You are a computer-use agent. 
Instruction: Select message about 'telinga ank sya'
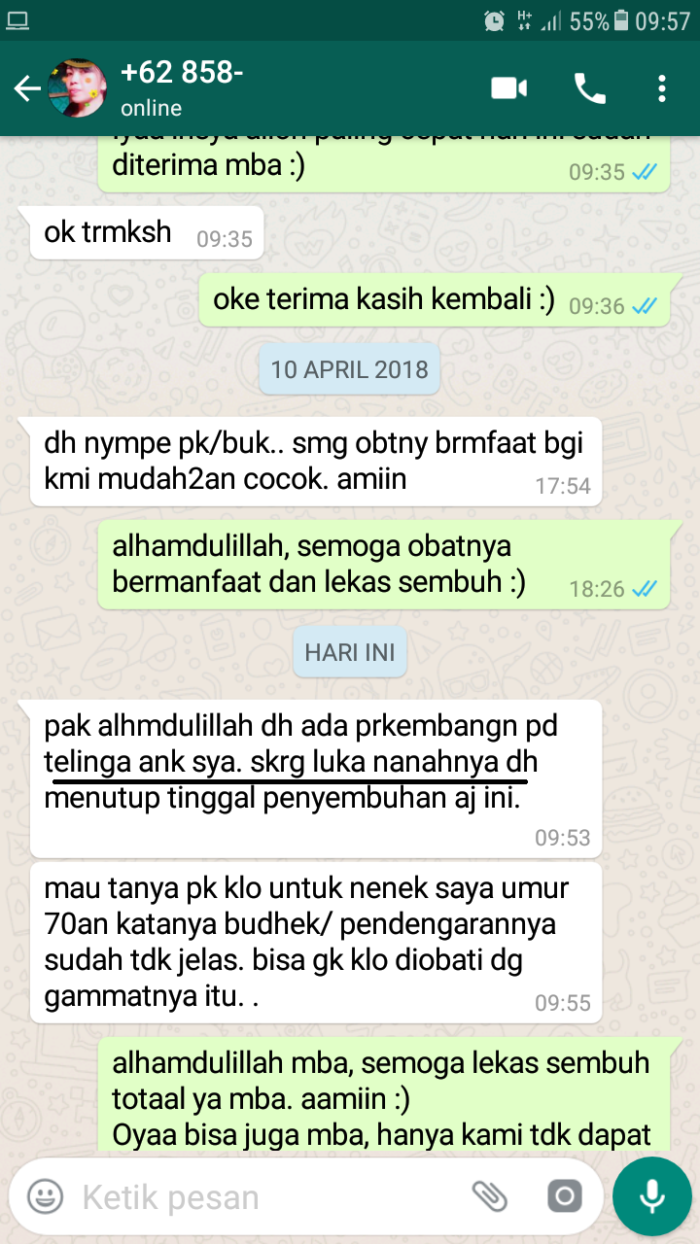316,778
